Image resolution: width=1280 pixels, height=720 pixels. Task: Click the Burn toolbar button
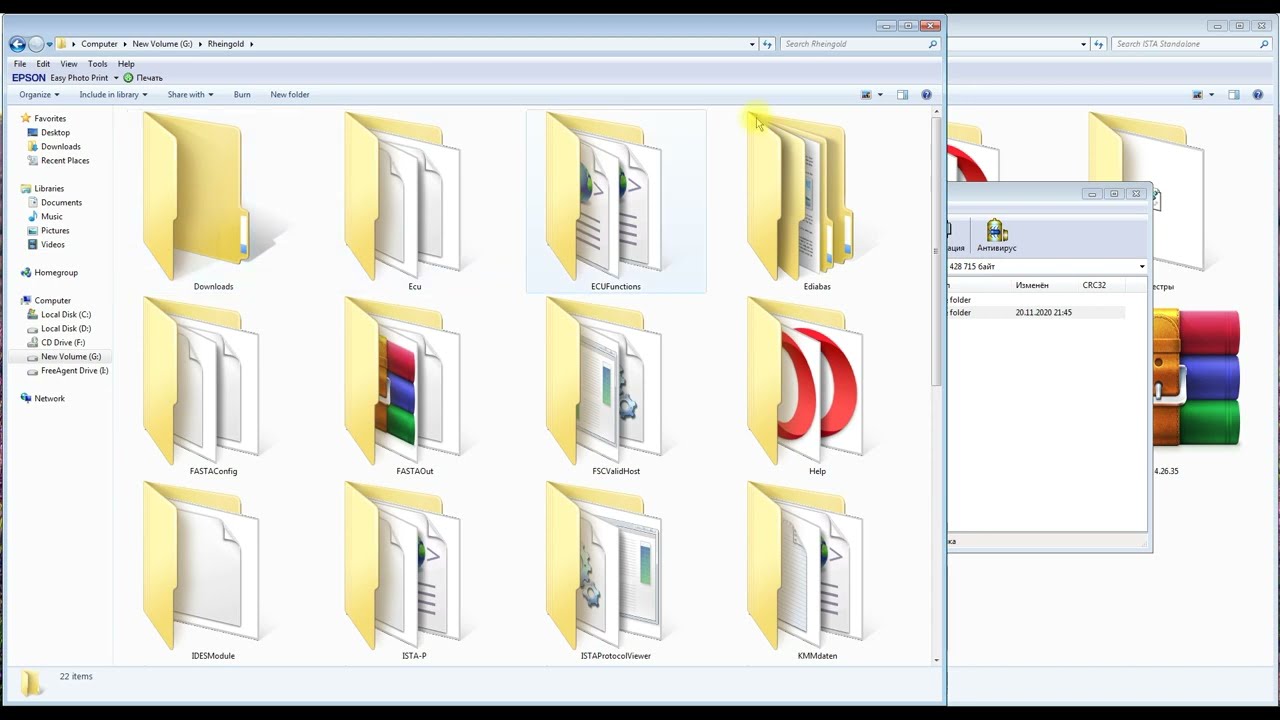[x=242, y=95]
